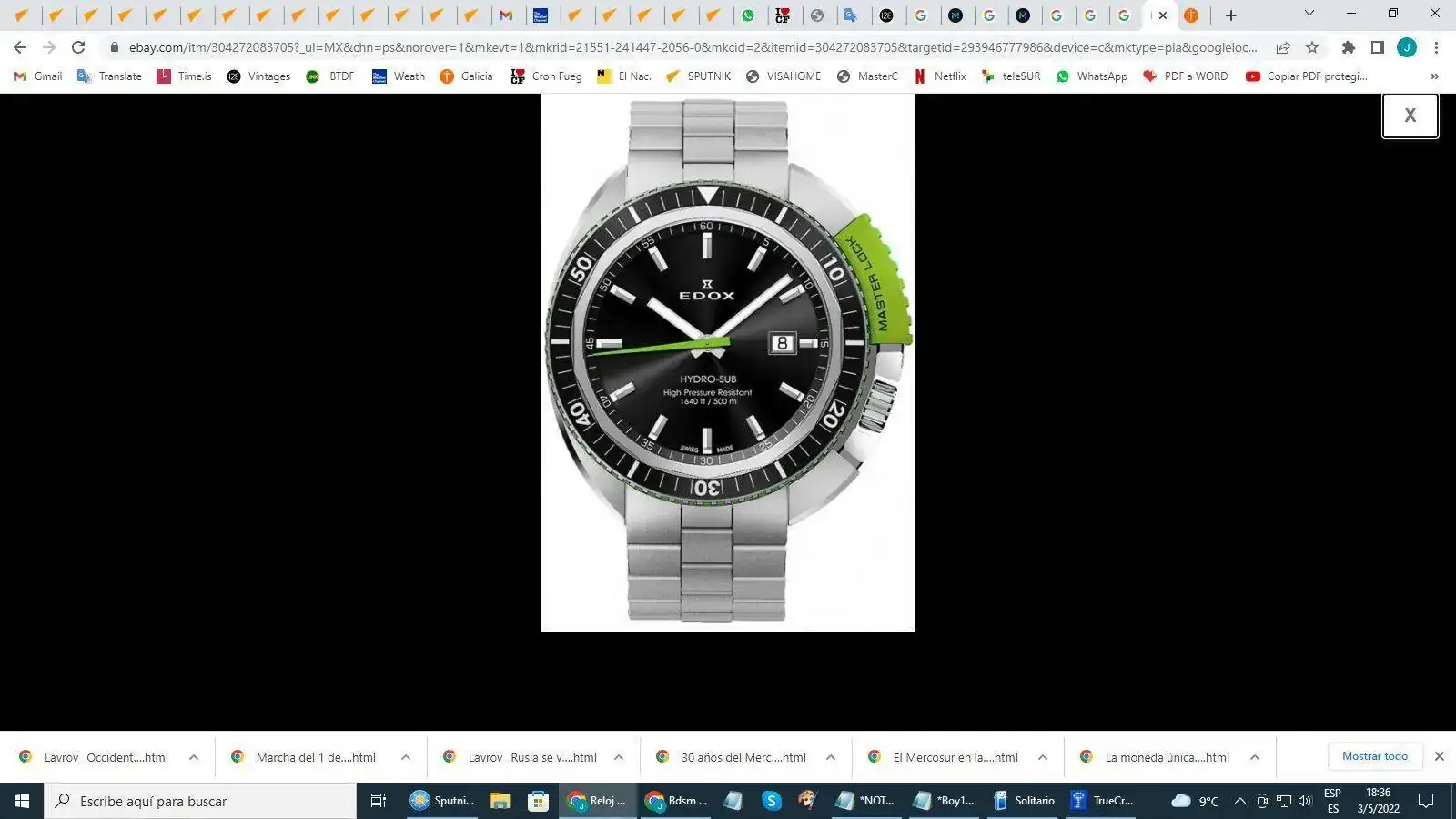Open the Galicia bookmark
The height and width of the screenshot is (819, 1456).
[x=466, y=76]
